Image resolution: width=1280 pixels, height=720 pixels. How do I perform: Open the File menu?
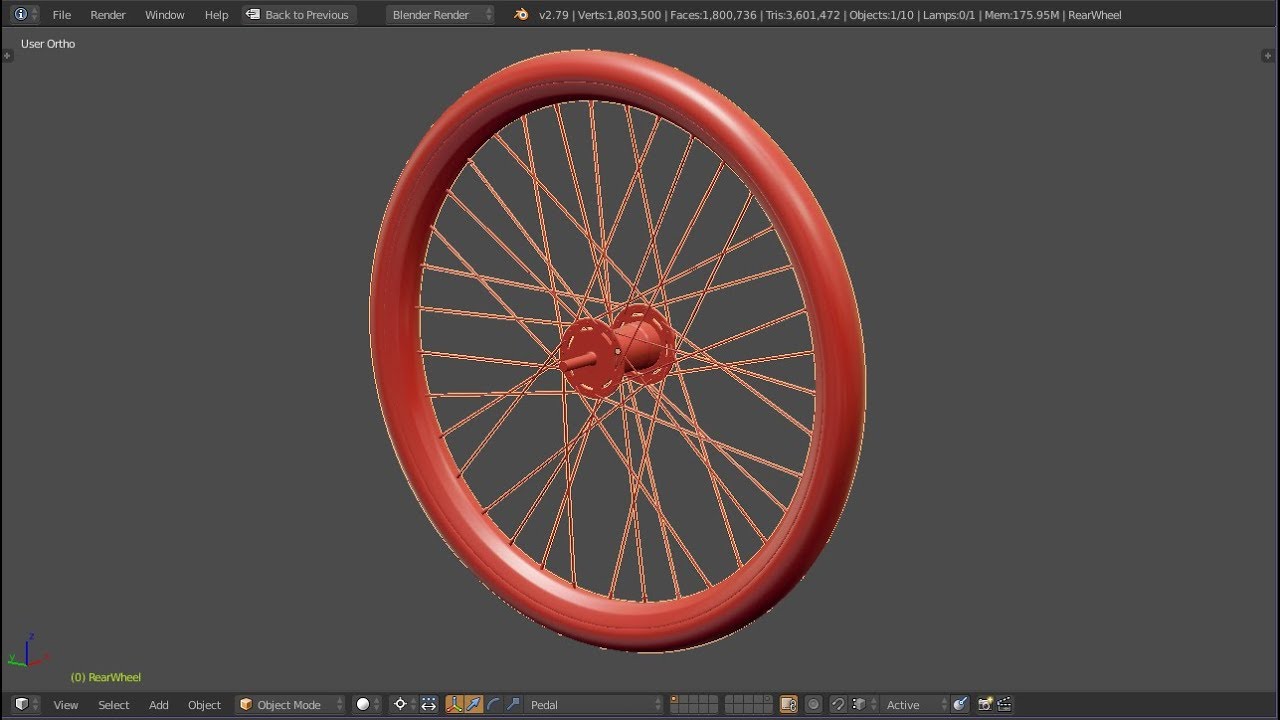(62, 15)
